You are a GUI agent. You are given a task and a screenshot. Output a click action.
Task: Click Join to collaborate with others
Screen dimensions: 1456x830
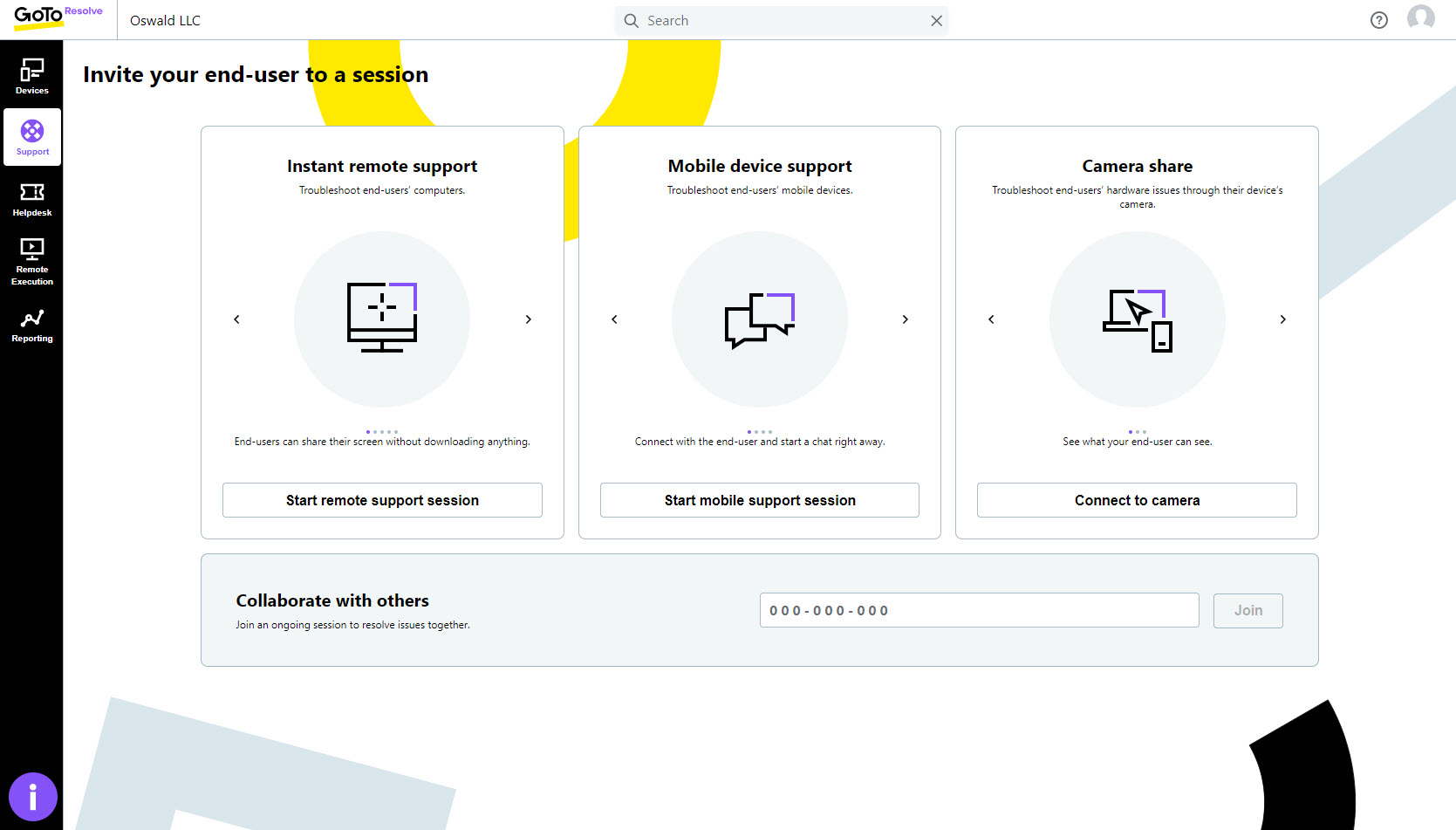coord(1248,610)
